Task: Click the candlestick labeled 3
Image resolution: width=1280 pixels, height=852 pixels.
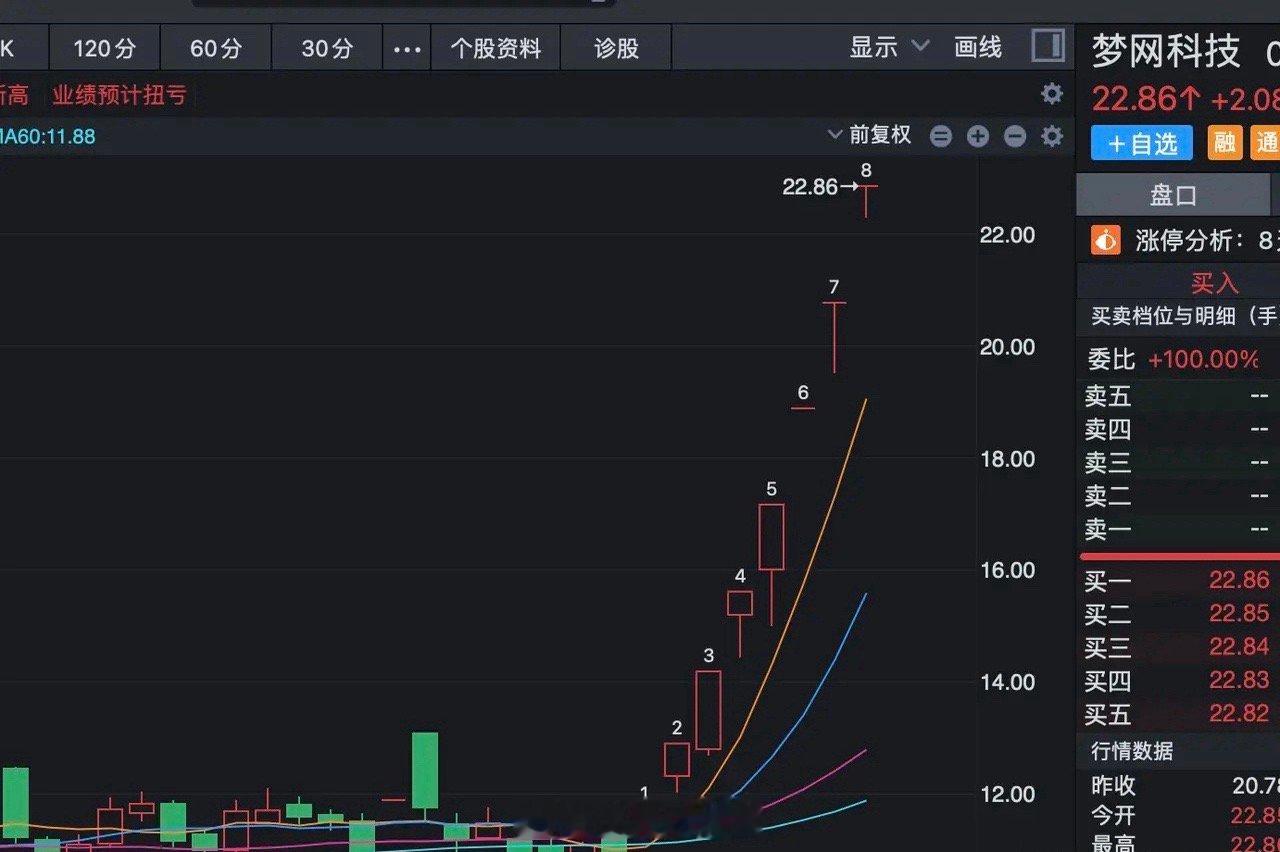Action: (708, 711)
